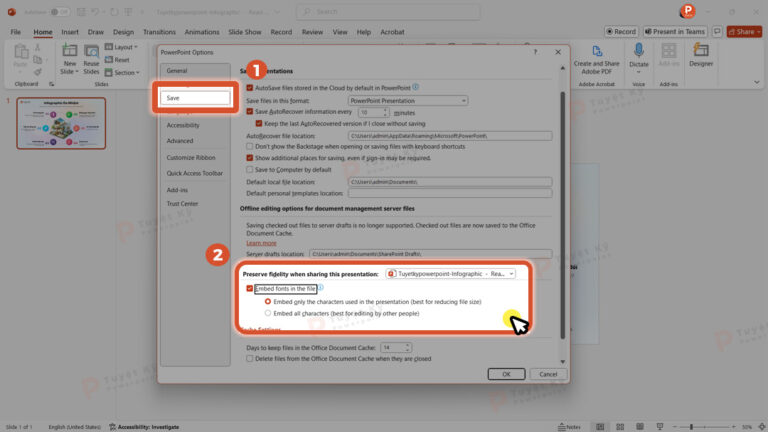Switch to the Animations tab

[x=202, y=32]
